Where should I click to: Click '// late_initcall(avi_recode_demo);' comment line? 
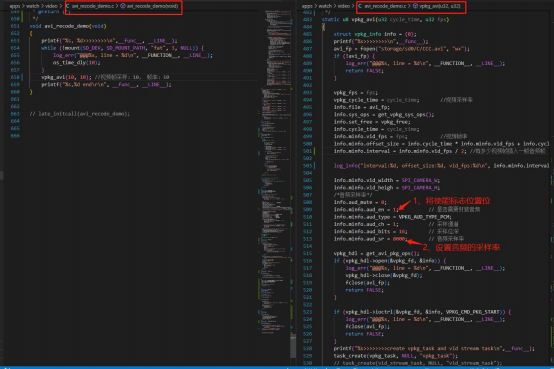80,114
